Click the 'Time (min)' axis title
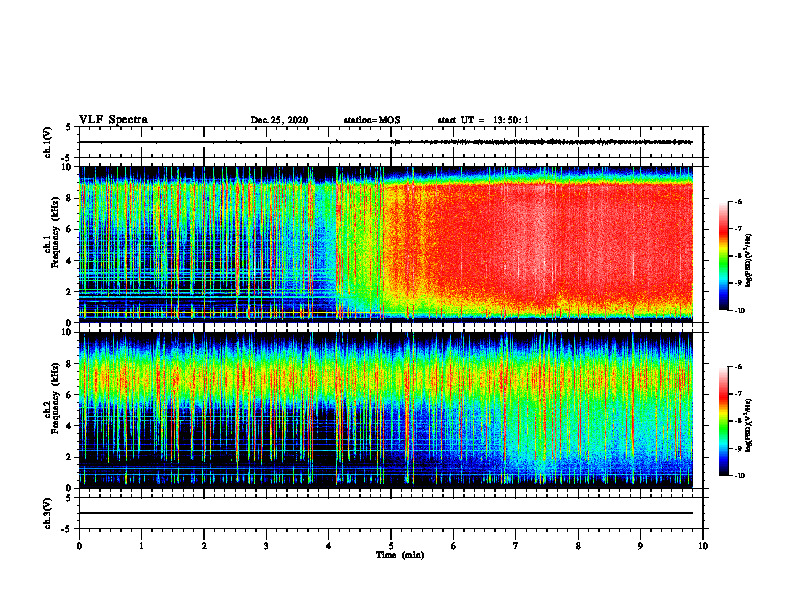Image resolution: width=792 pixels, height=612 pixels. (400, 555)
